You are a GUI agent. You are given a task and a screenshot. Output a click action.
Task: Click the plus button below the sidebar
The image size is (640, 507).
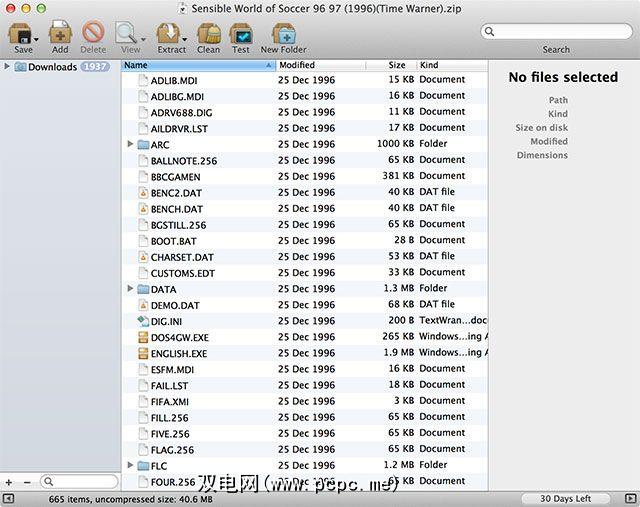tap(9, 482)
